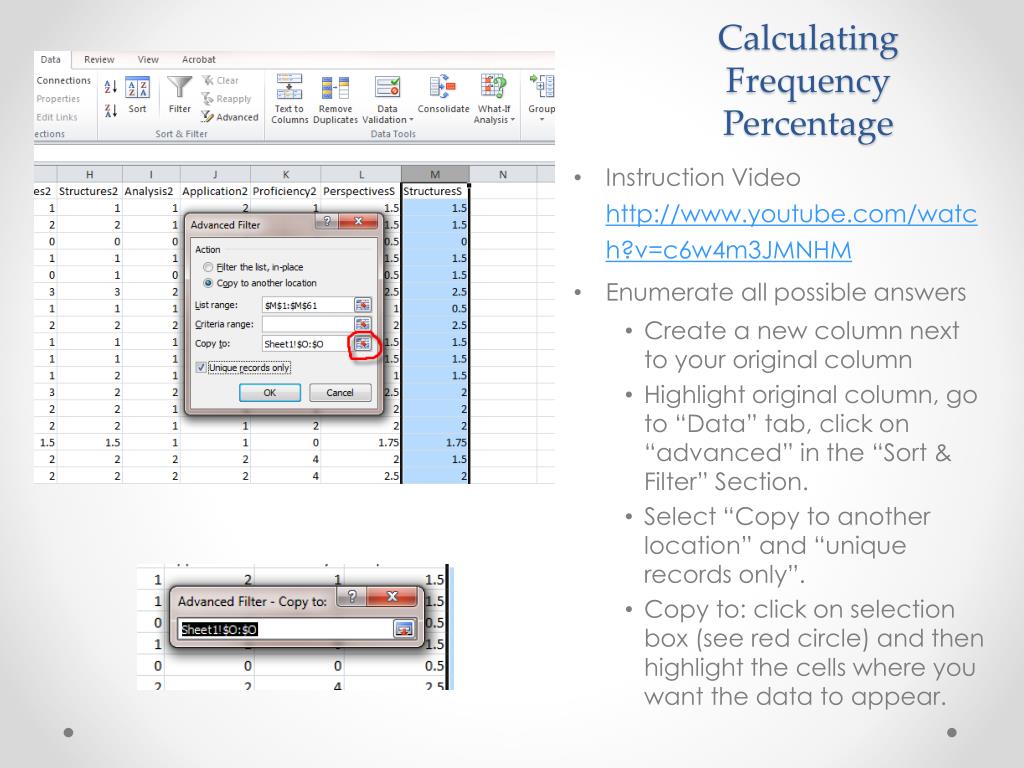Click help in Advanced Filter - Copy to dialog
Viewport: 1024px width, 768px height.
351,596
